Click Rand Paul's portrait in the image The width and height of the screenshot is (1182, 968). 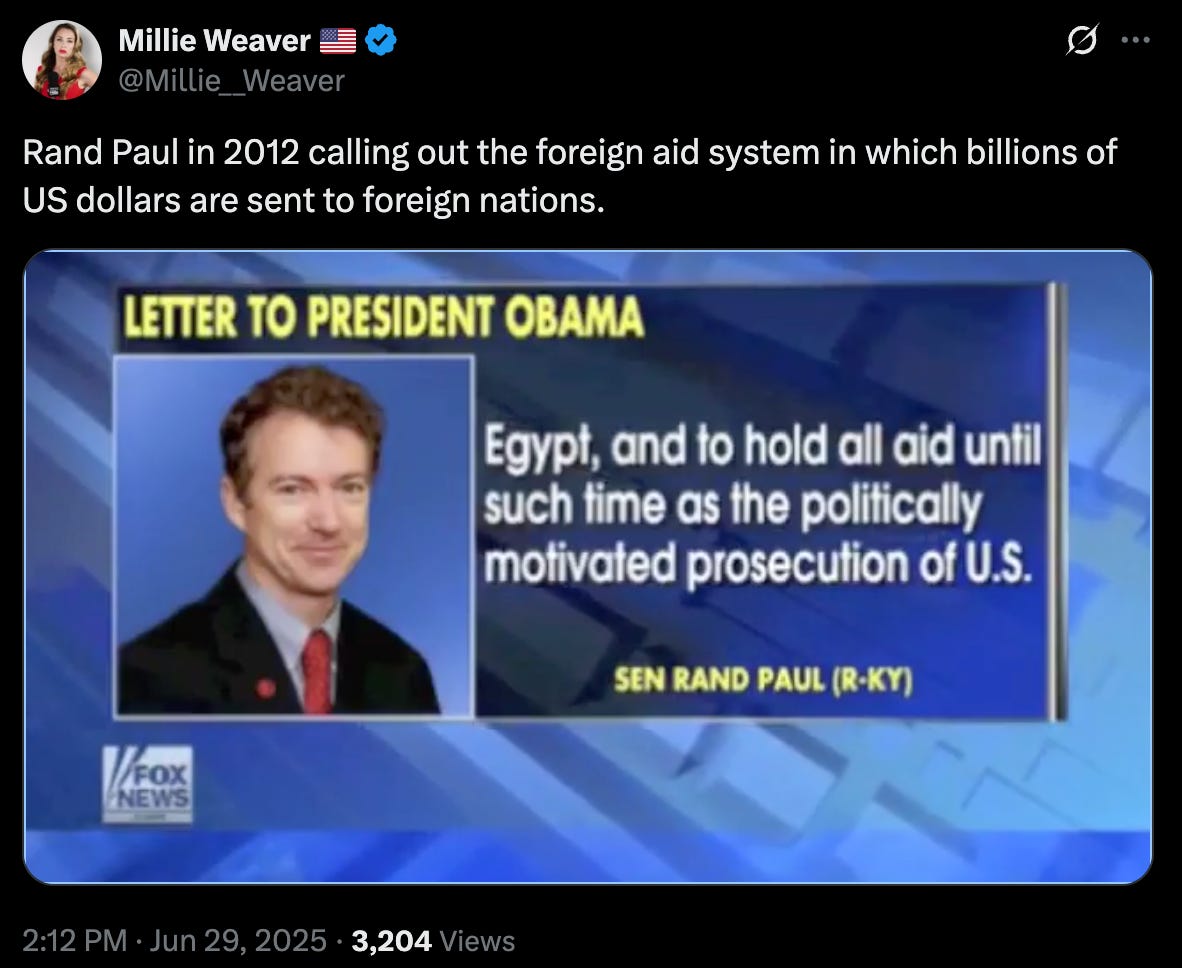click(294, 536)
